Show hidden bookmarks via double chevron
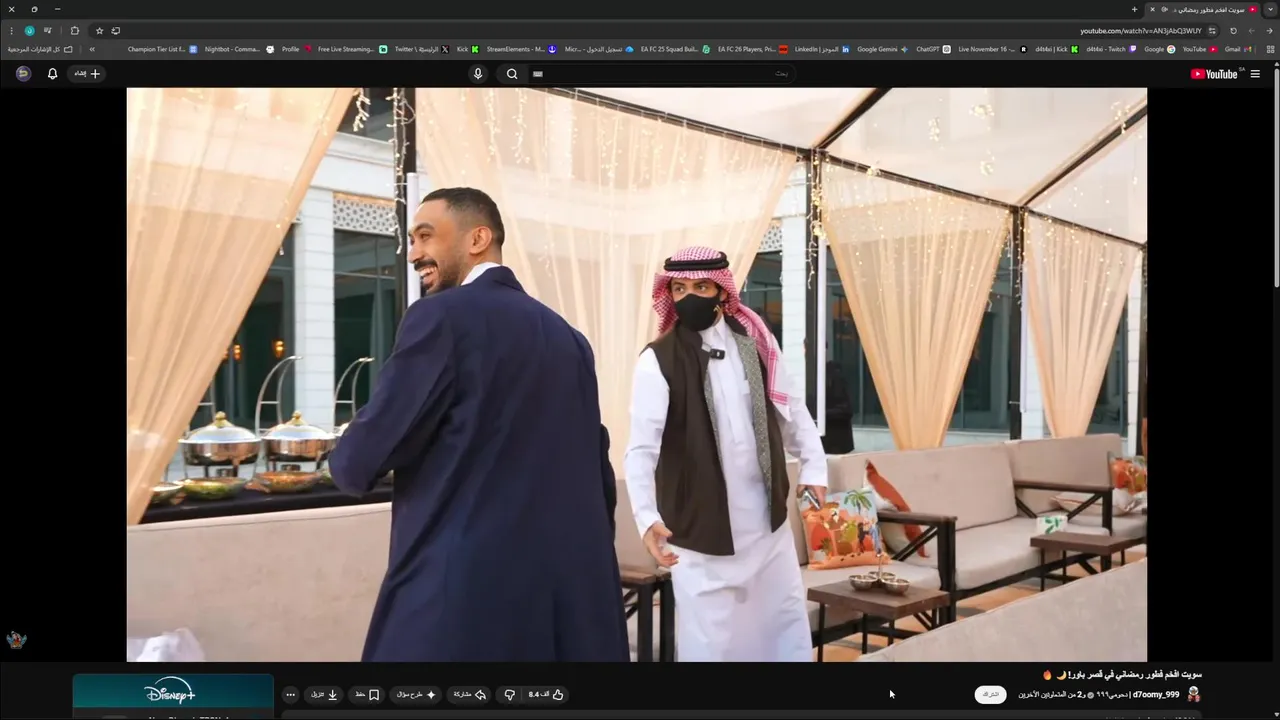Viewport: 1280px width, 720px height. click(x=92, y=49)
